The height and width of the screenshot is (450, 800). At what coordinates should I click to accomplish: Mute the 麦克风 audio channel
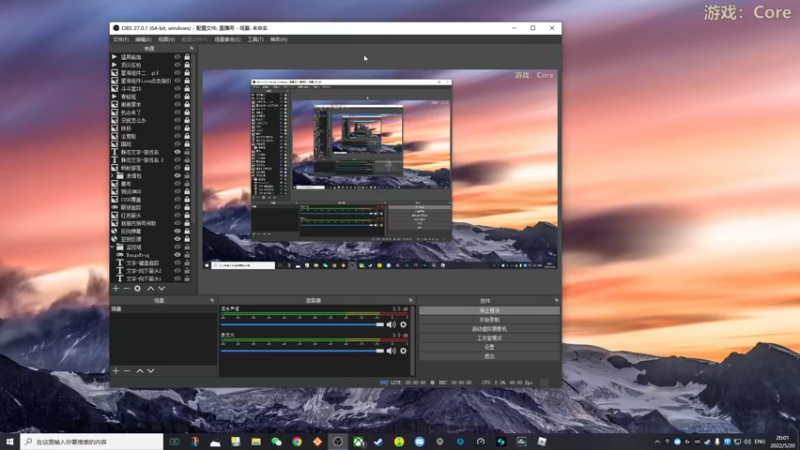[391, 351]
